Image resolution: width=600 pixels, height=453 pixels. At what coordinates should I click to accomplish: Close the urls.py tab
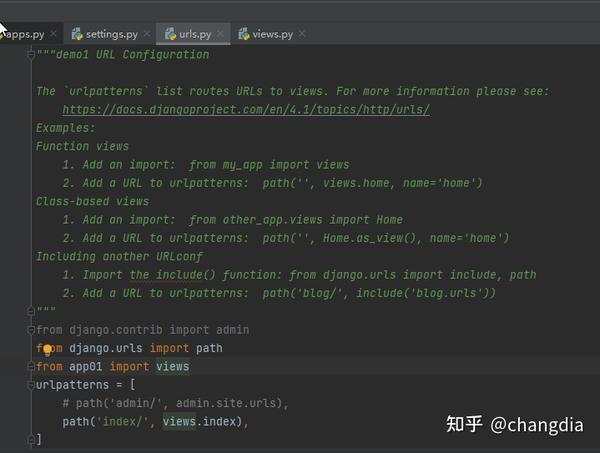point(220,34)
